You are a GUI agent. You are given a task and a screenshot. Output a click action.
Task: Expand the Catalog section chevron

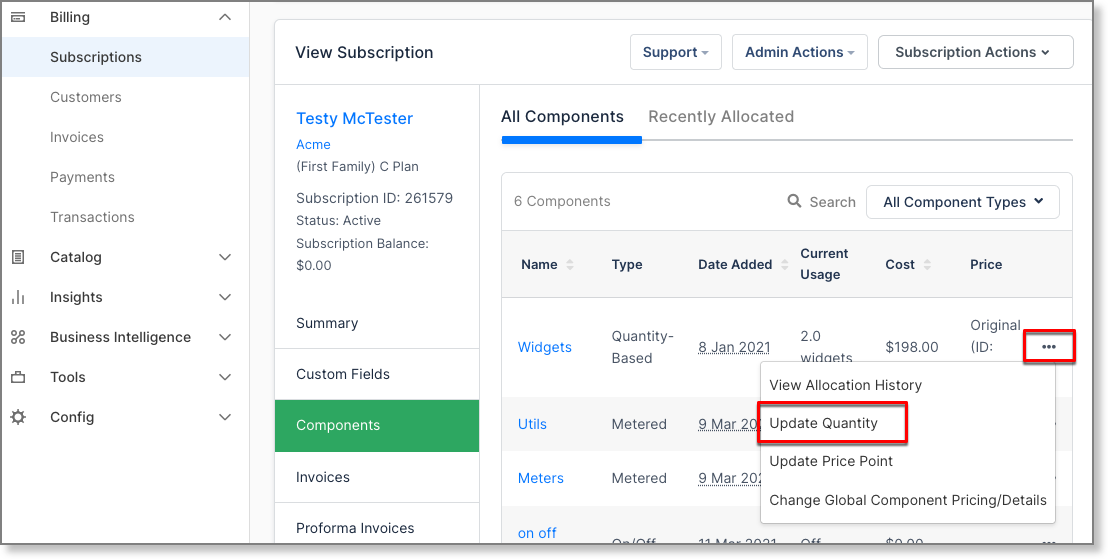coord(225,257)
